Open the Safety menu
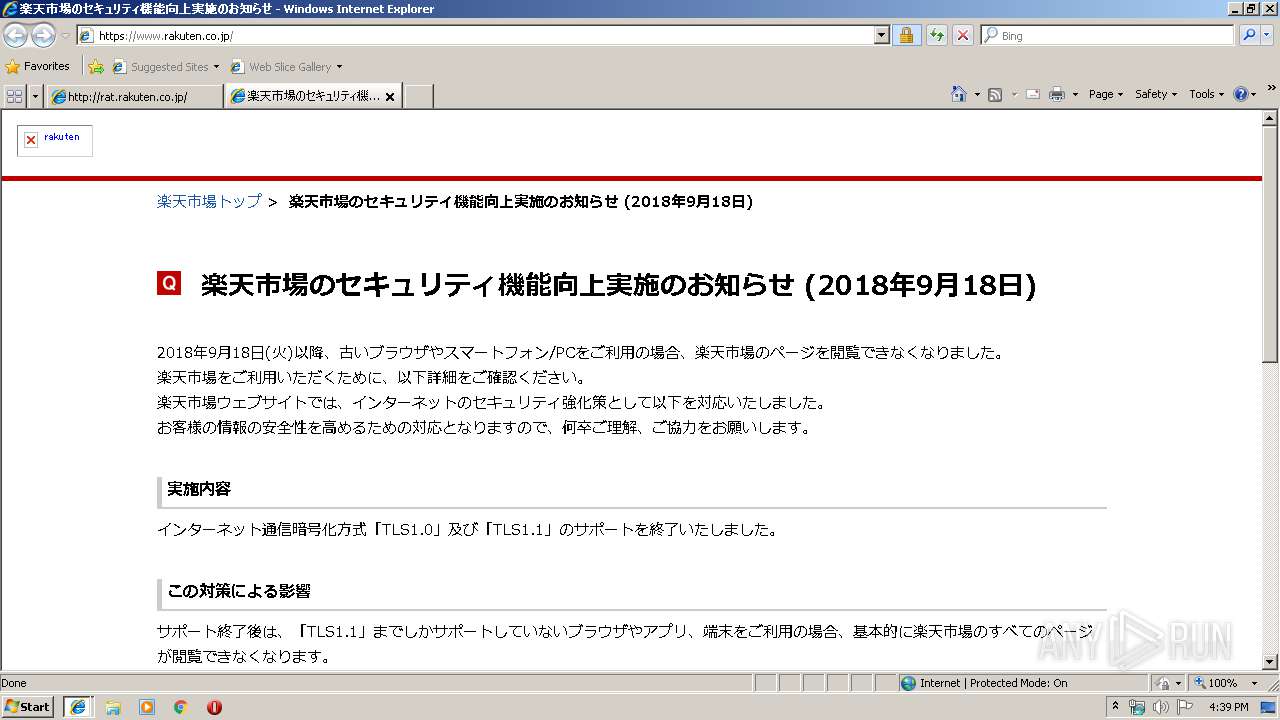The image size is (1280, 720). click(x=1156, y=94)
